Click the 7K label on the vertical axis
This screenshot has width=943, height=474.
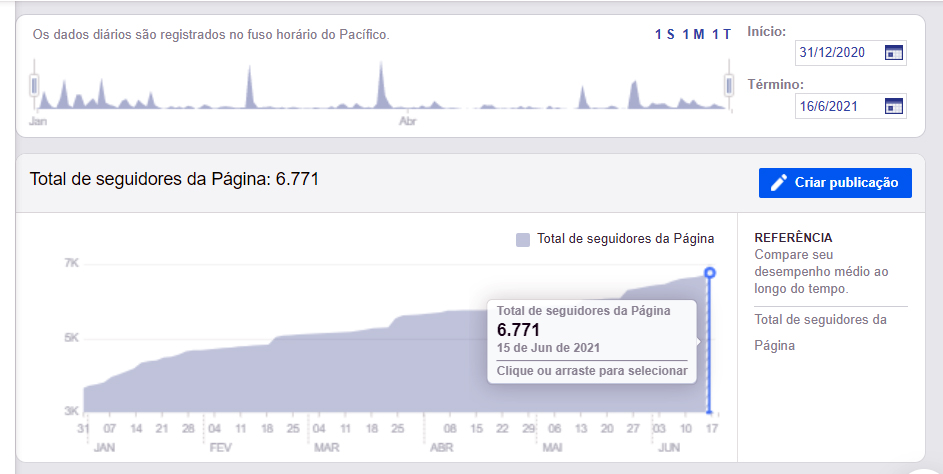point(72,263)
